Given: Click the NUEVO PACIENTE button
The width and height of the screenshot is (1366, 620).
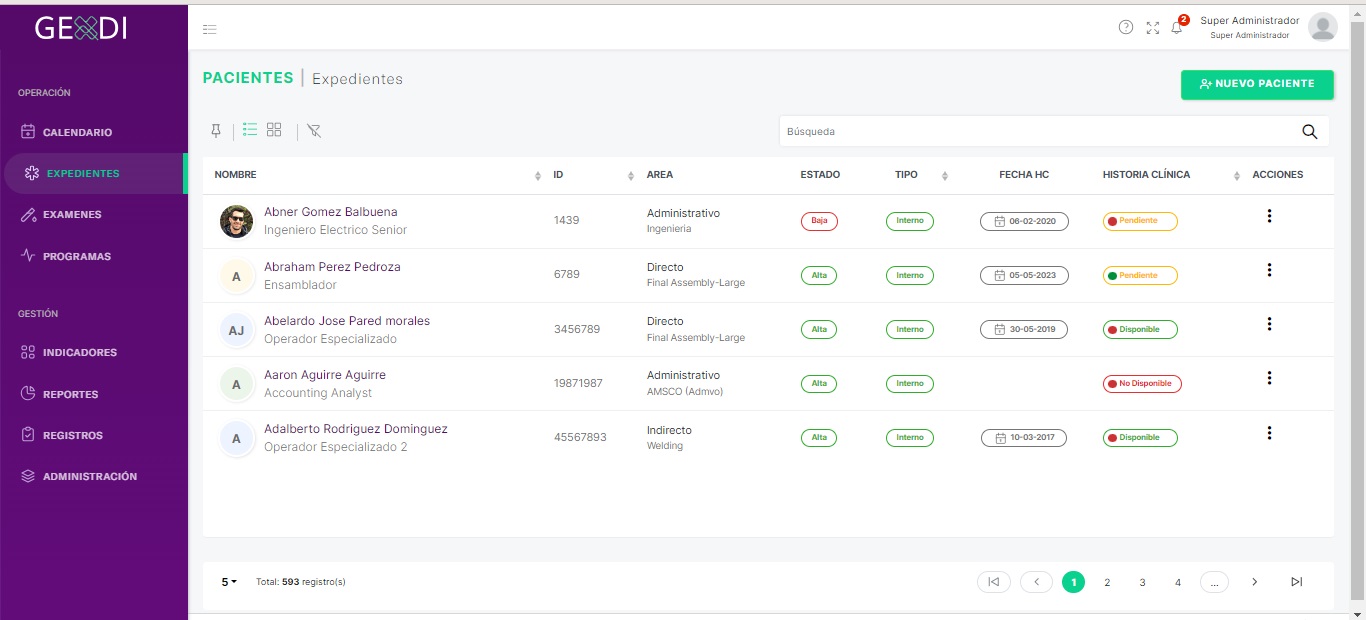Looking at the screenshot, I should [1257, 84].
